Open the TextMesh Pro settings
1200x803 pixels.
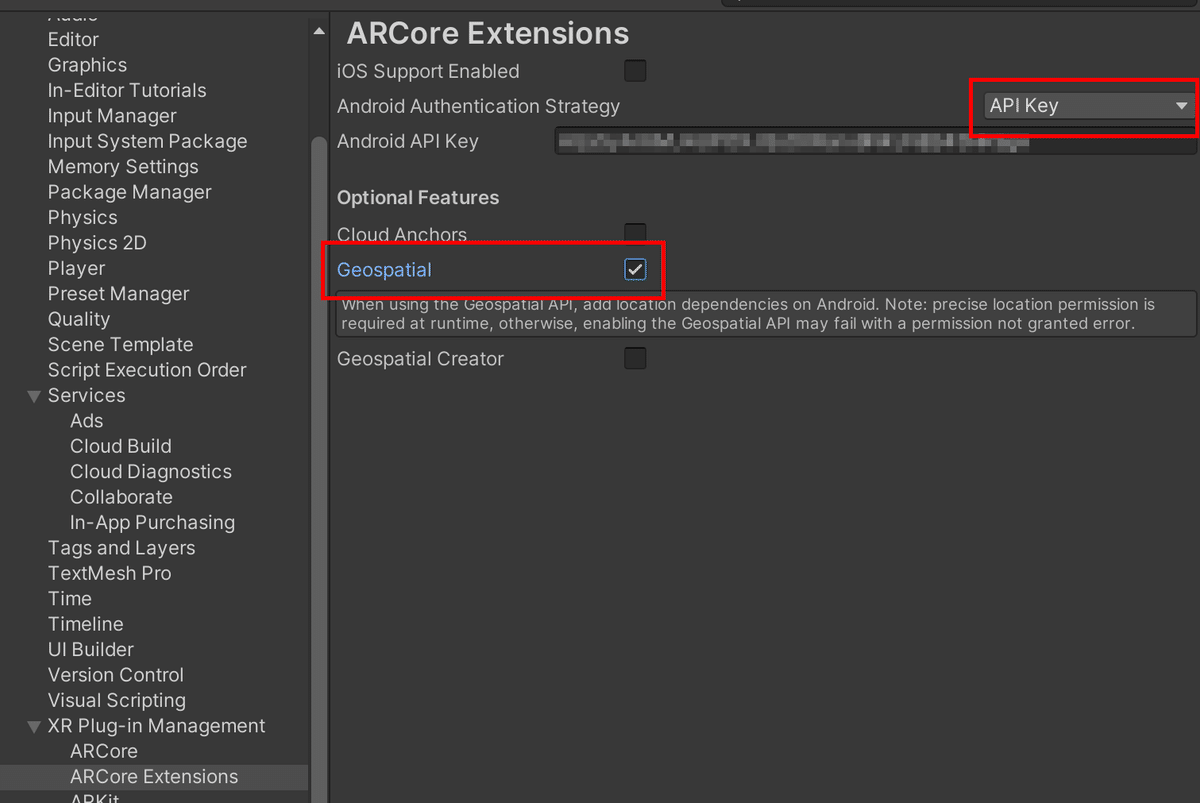[x=110, y=572]
